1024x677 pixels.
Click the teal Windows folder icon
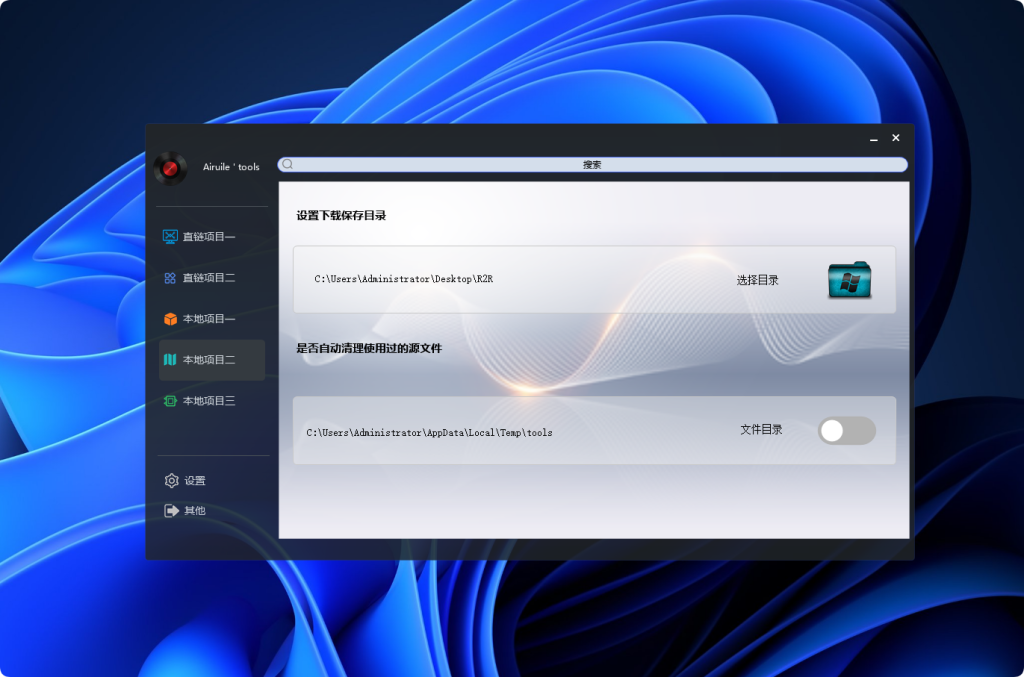(x=850, y=280)
